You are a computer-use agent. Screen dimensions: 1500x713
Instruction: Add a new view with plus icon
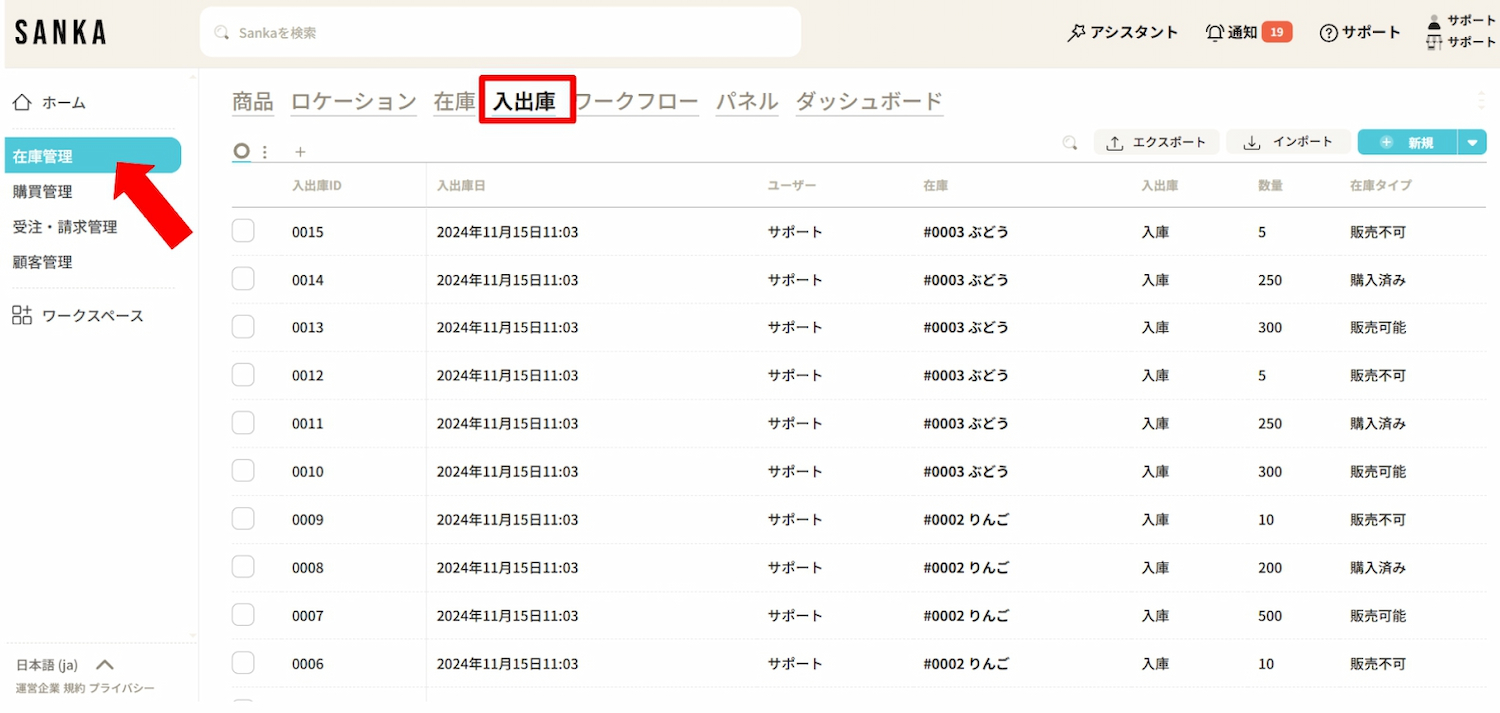tap(300, 152)
